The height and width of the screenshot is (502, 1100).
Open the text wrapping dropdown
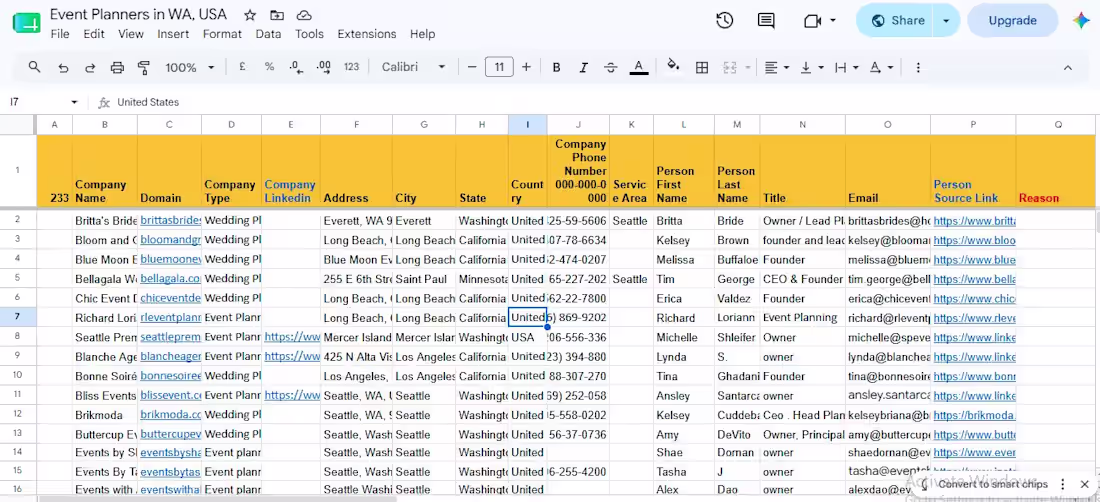(846, 67)
